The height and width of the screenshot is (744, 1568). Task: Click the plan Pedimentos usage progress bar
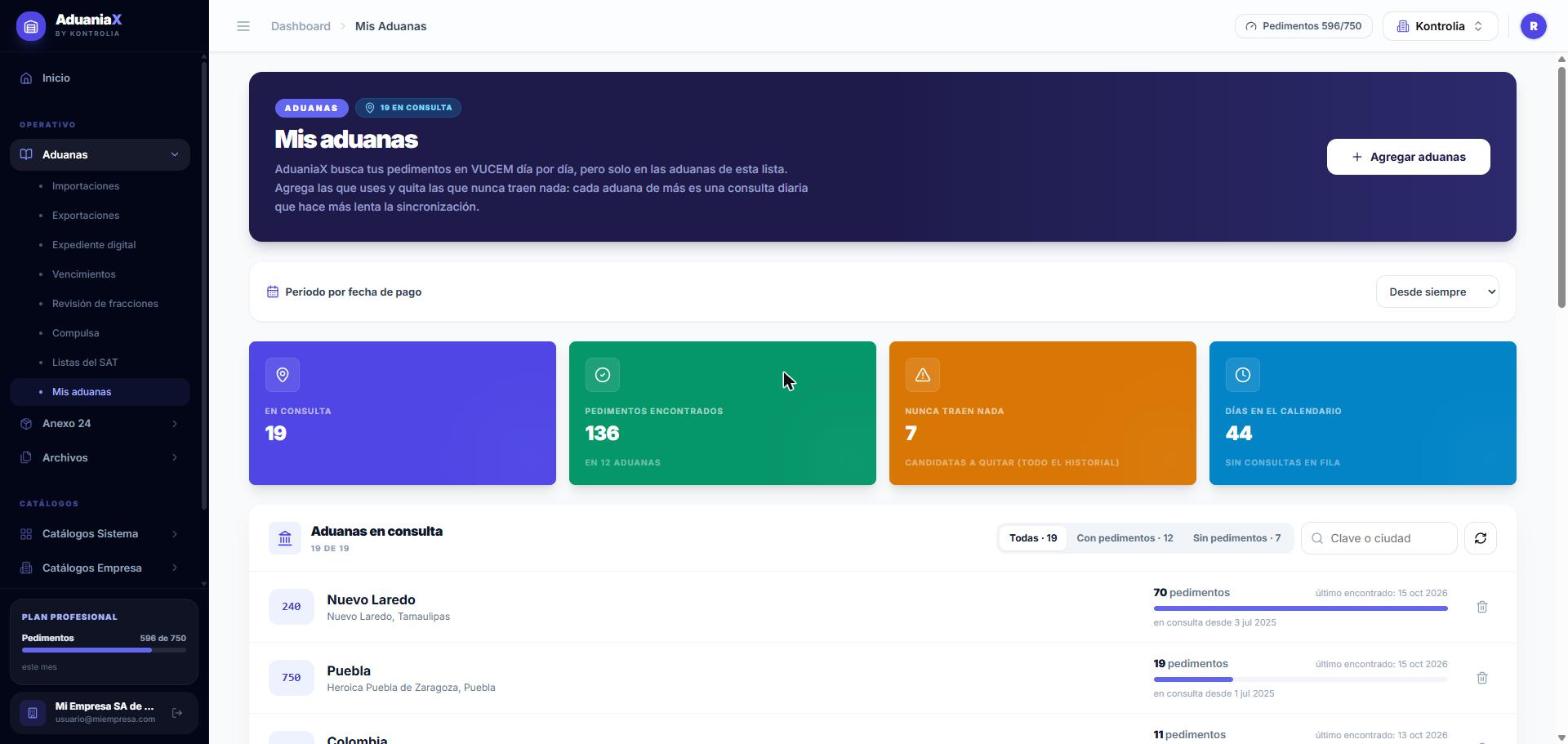(x=103, y=650)
